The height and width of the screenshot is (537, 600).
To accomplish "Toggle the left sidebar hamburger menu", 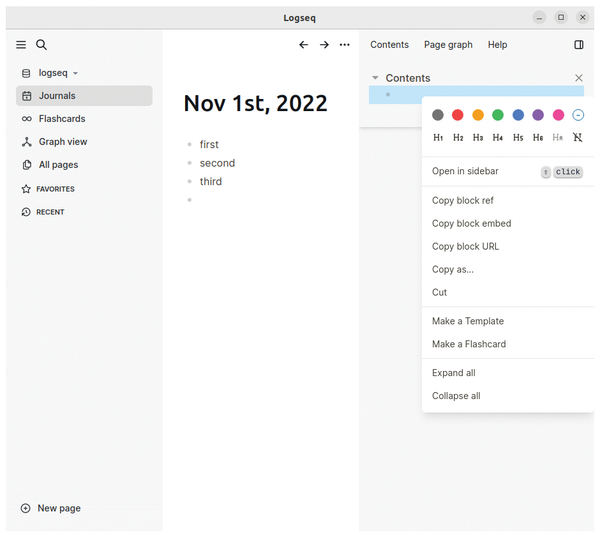I will click(21, 45).
